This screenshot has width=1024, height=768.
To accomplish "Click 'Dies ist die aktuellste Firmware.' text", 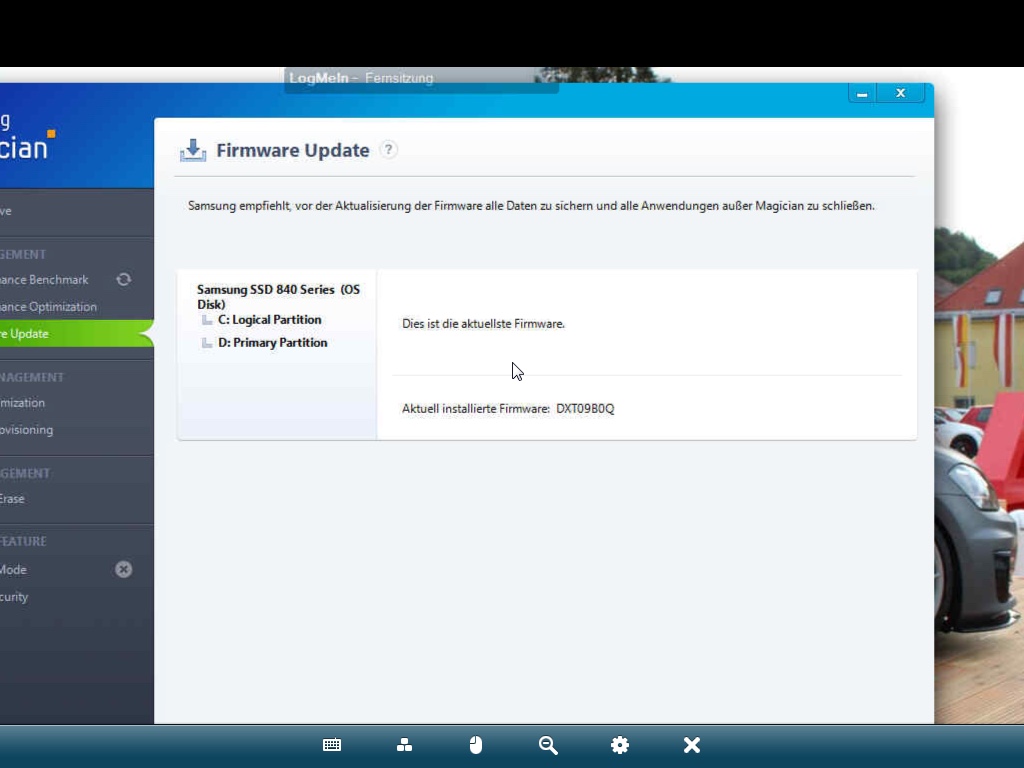I will coord(483,324).
